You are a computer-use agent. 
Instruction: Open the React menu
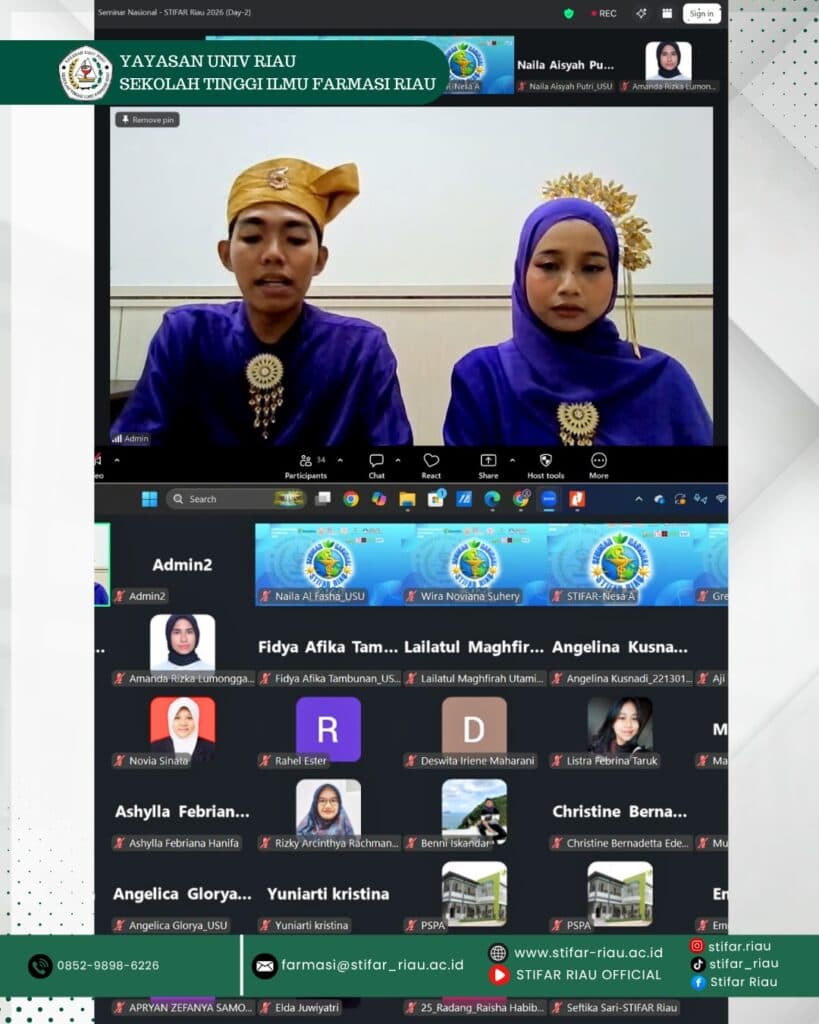[431, 466]
